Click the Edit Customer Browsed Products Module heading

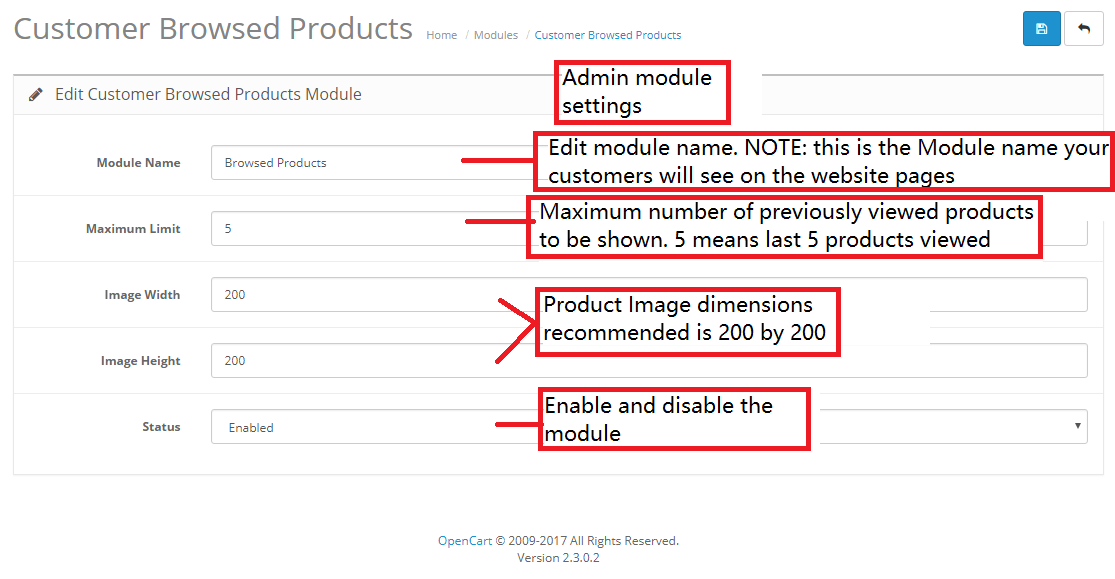tap(208, 95)
